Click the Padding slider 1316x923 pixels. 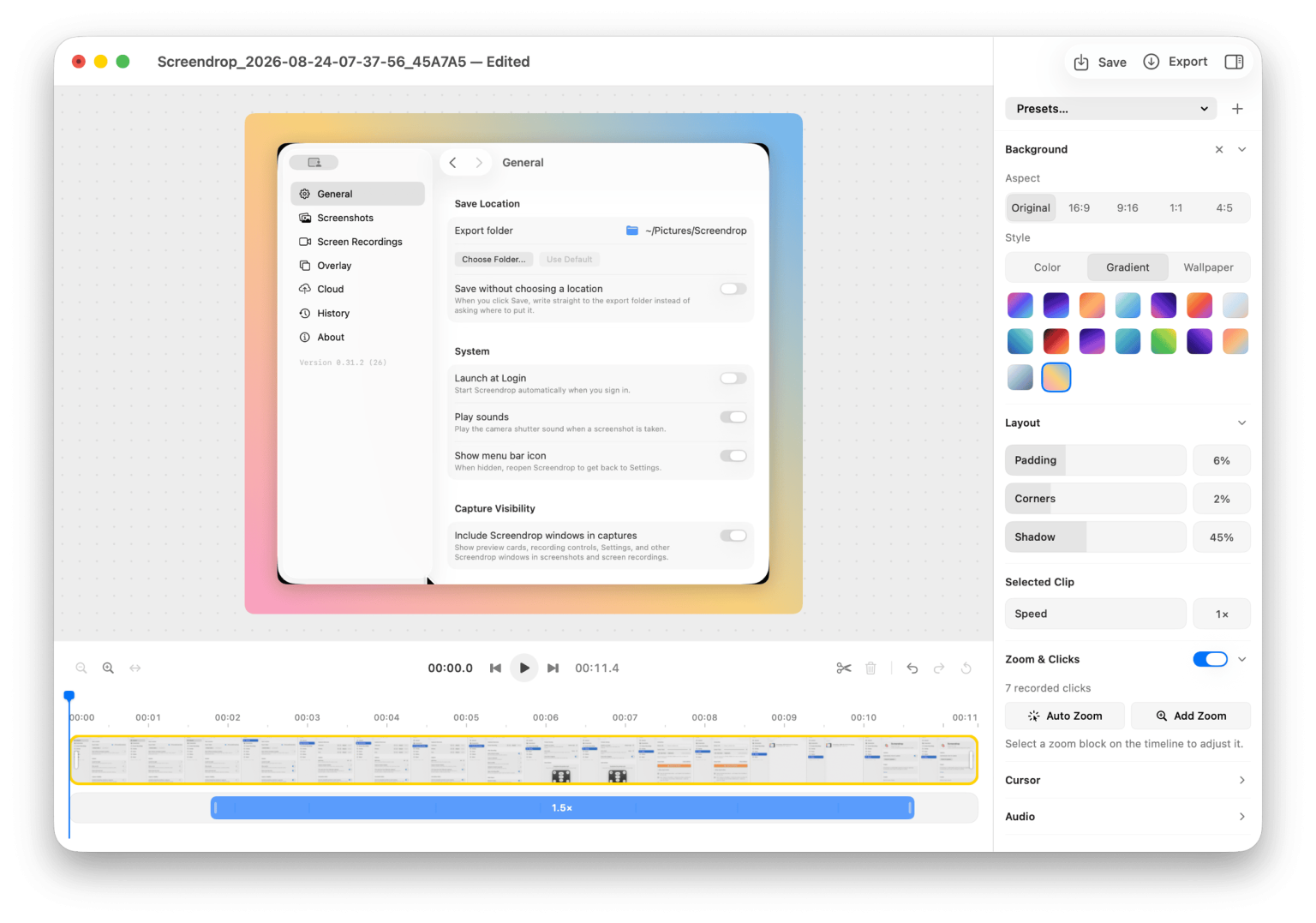[x=1096, y=460]
